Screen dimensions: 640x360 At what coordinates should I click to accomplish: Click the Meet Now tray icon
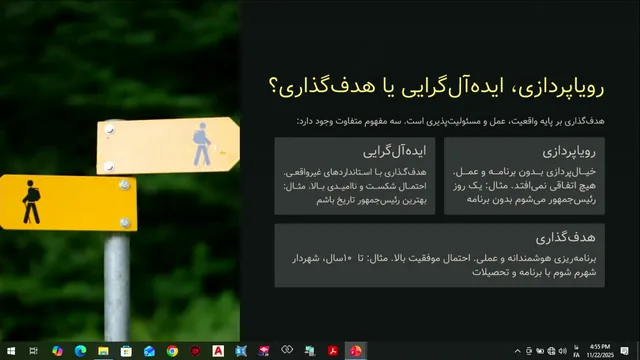point(529,351)
